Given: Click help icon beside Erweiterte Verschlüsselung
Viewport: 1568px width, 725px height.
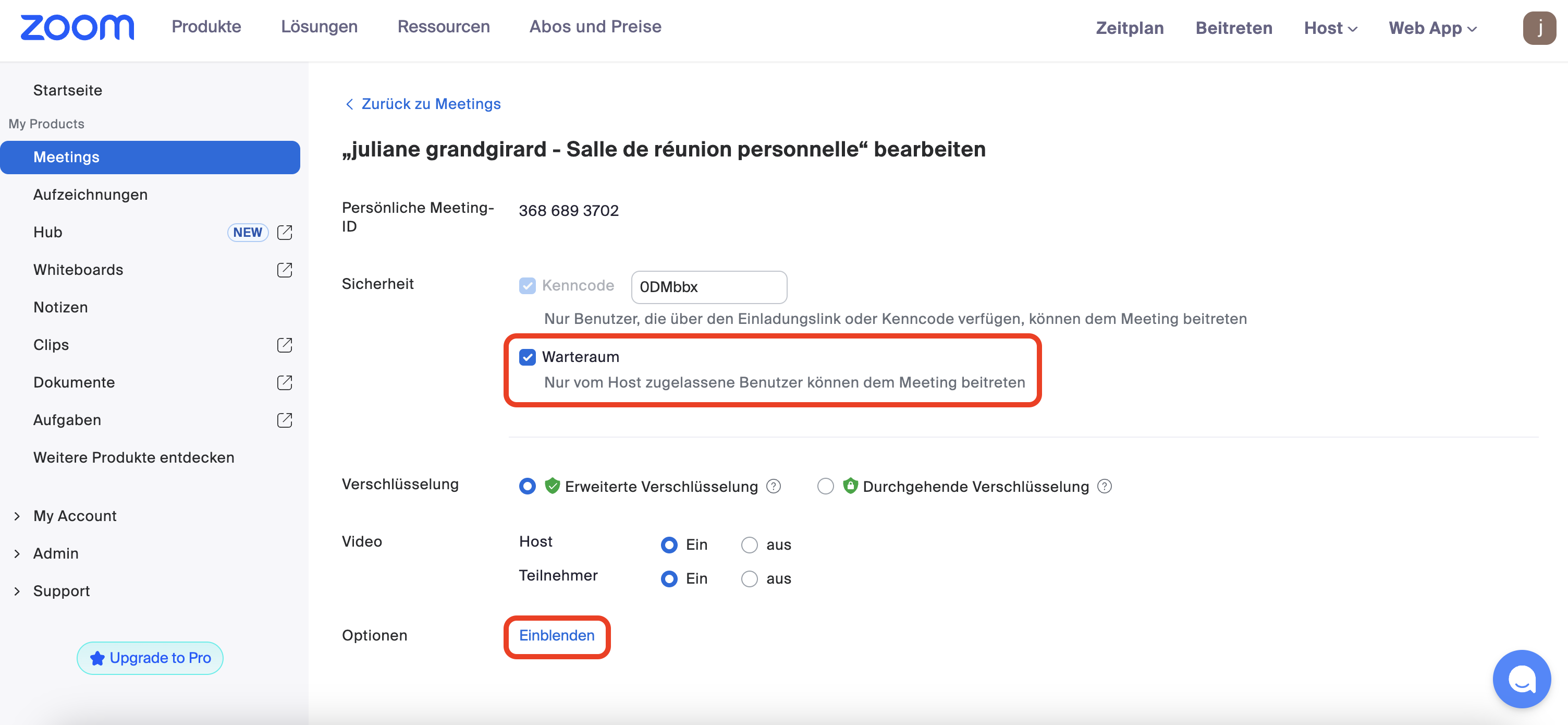Looking at the screenshot, I should pos(773,486).
